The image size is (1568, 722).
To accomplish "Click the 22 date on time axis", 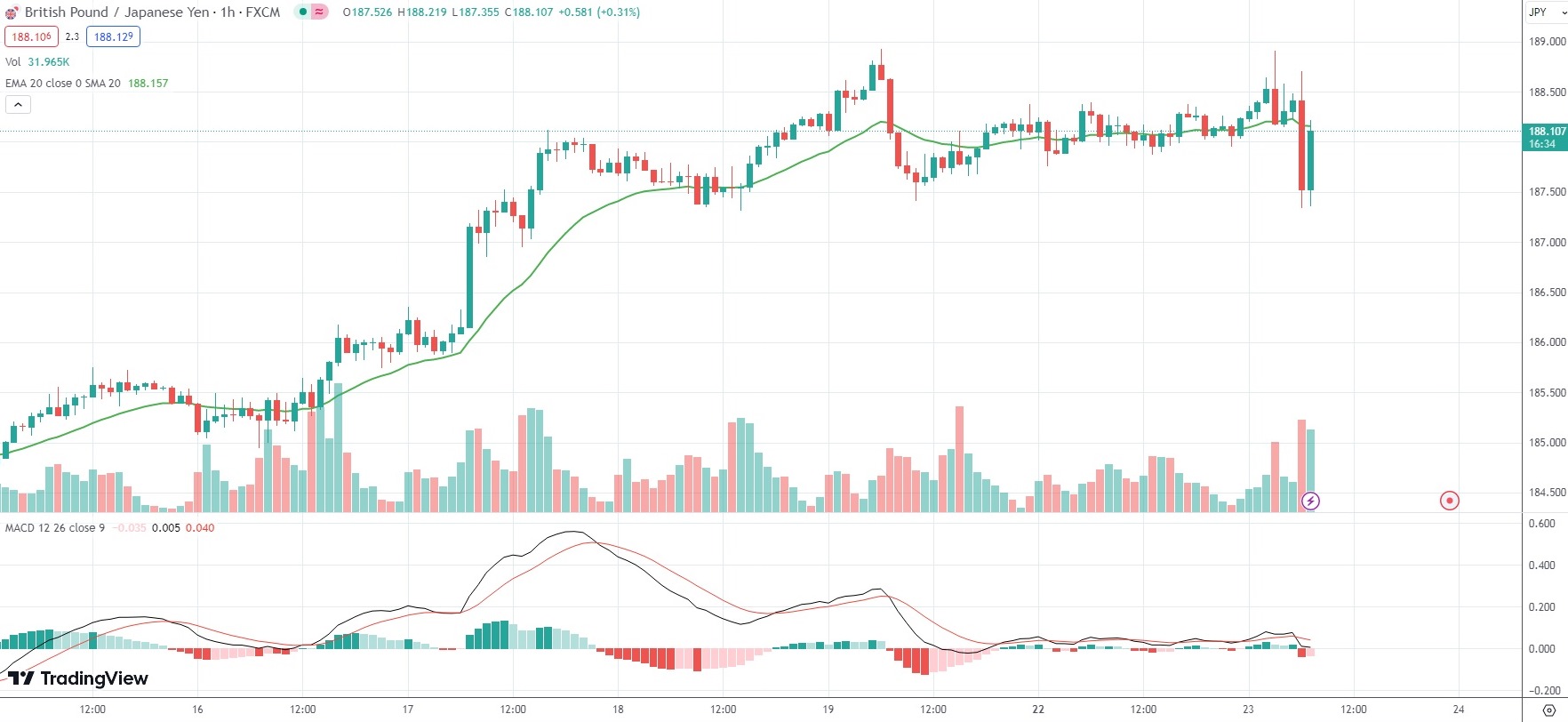I will click(1038, 710).
